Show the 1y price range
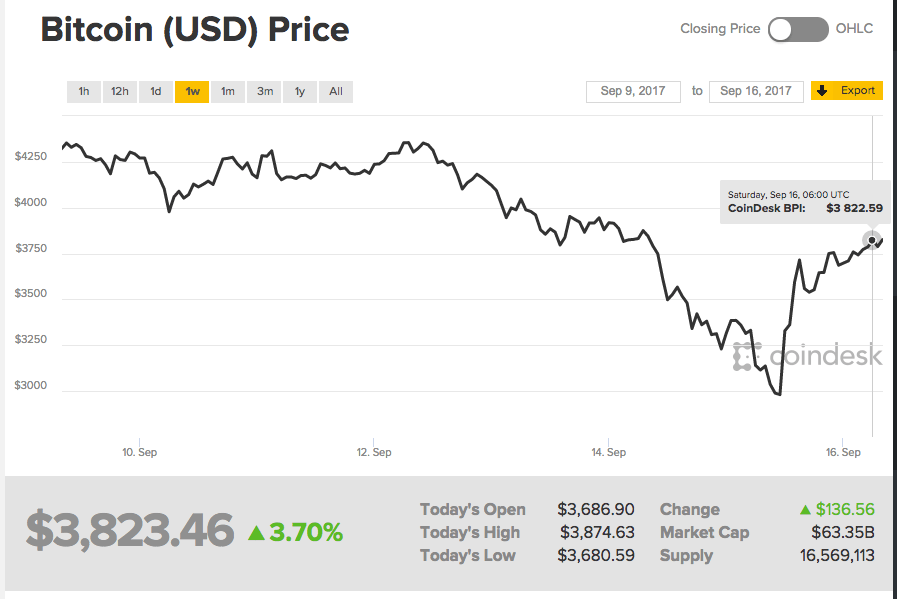 coord(300,91)
